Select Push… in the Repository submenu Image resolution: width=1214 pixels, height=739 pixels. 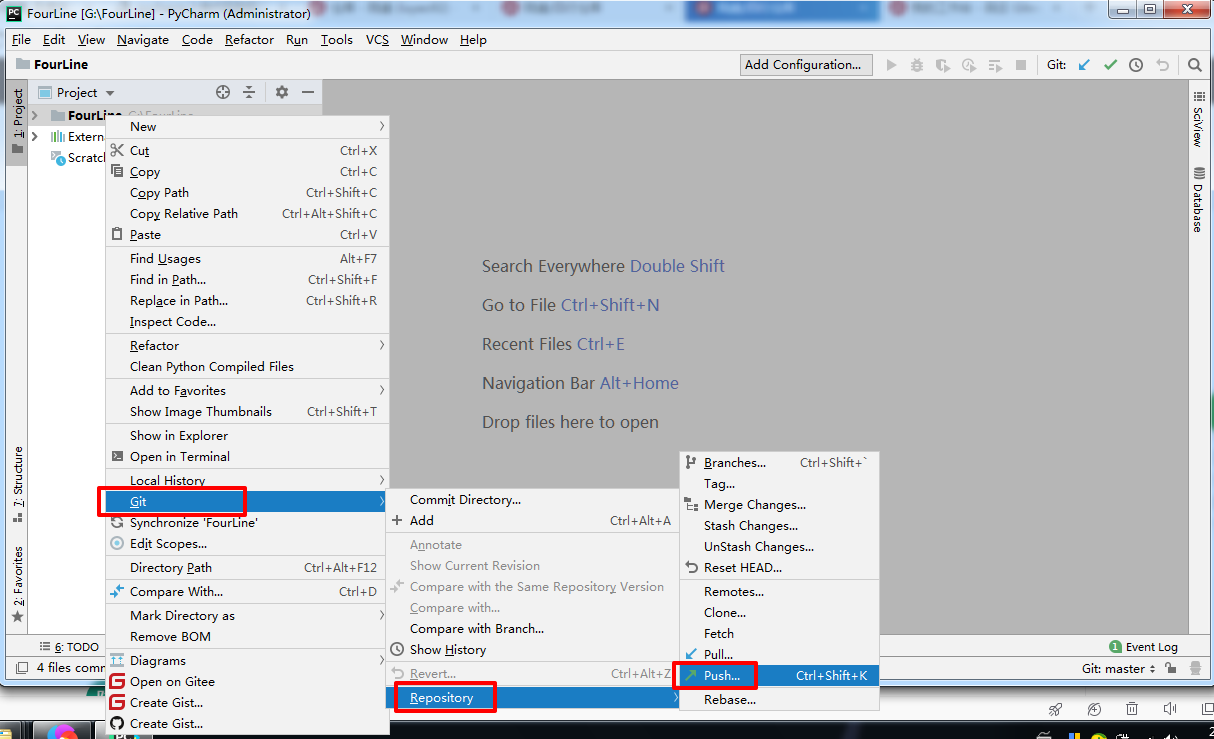(779, 675)
